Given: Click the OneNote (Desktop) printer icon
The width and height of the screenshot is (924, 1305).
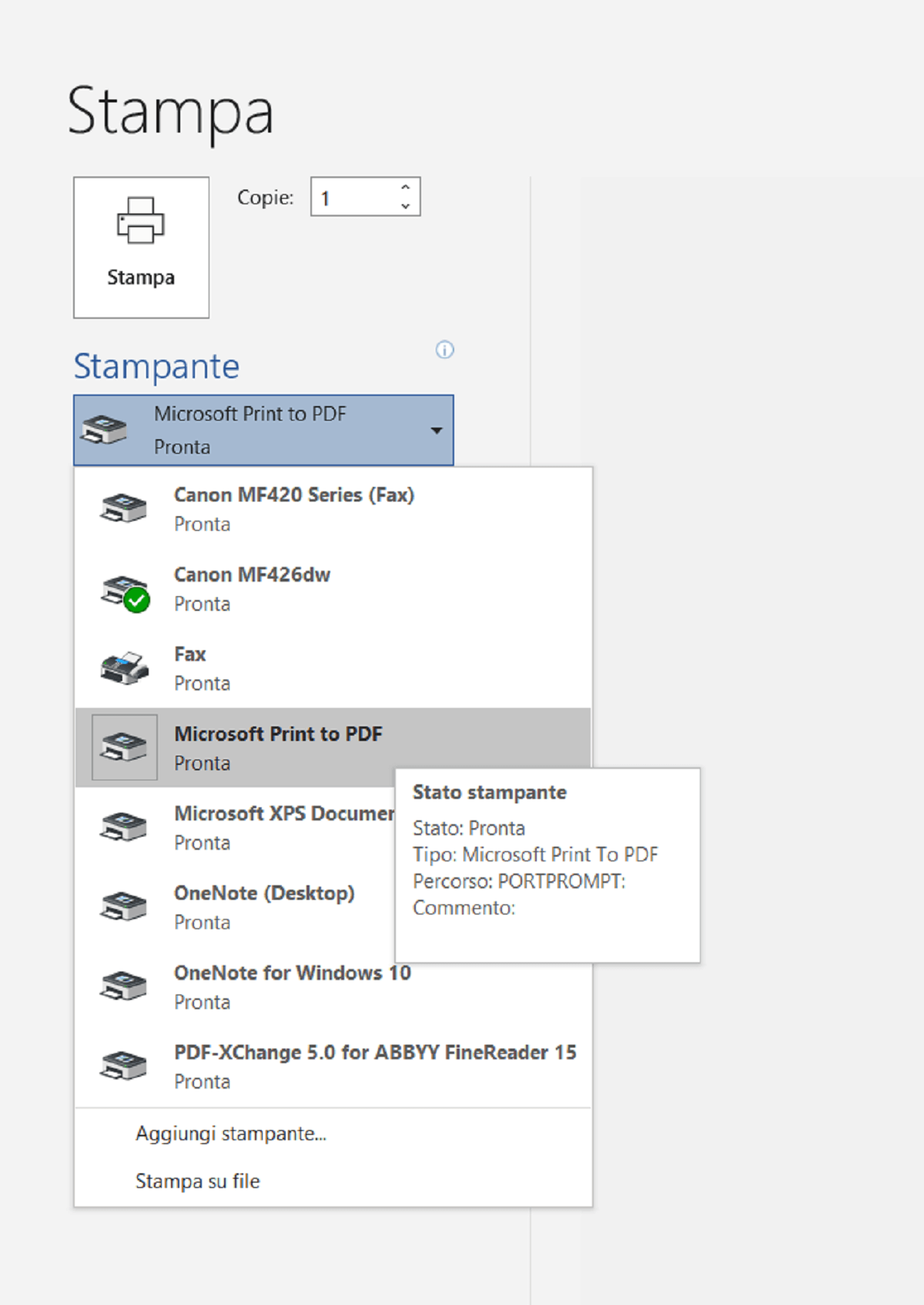Looking at the screenshot, I should tap(123, 906).
